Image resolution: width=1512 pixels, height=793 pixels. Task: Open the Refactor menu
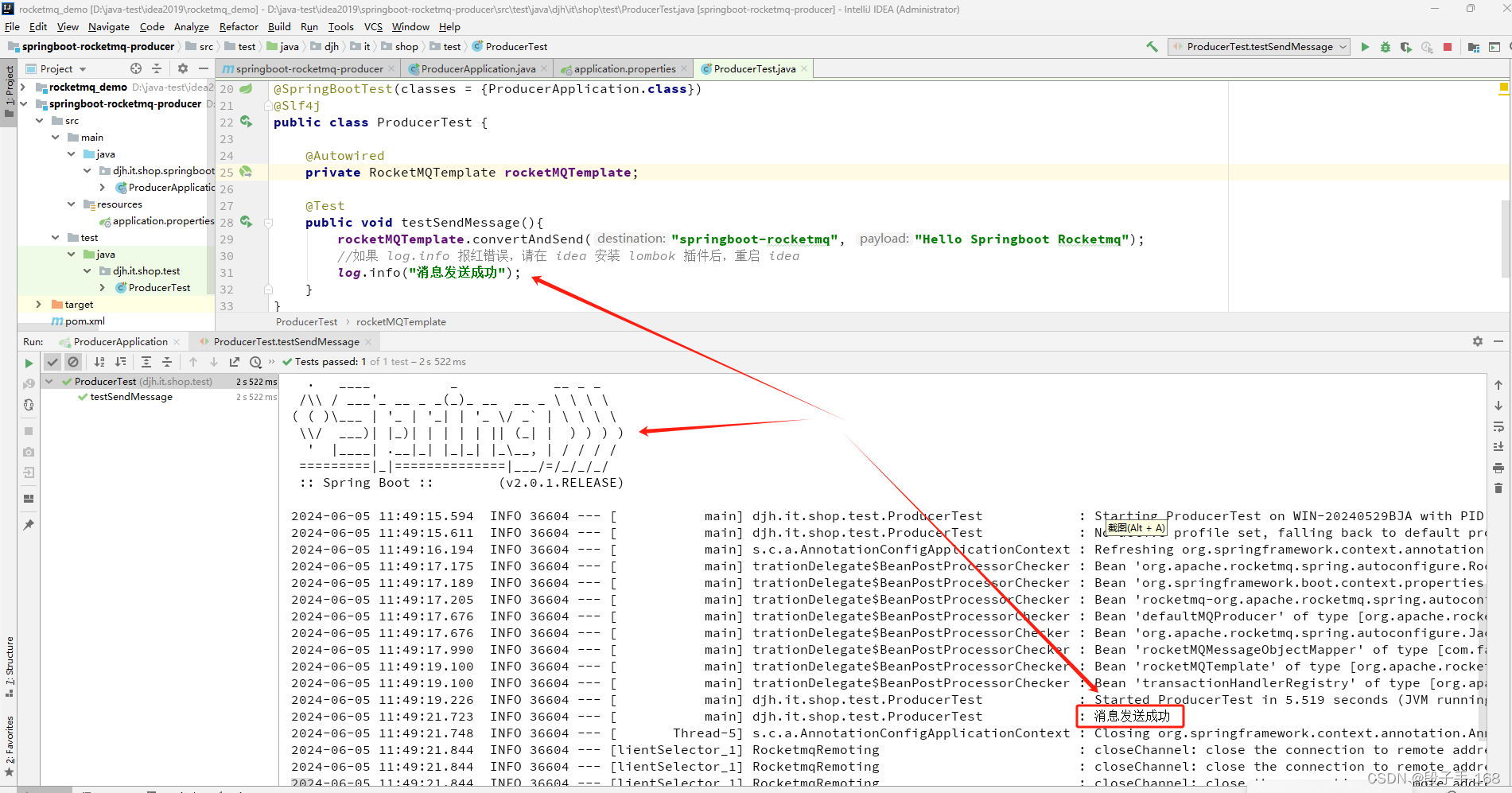pos(239,26)
